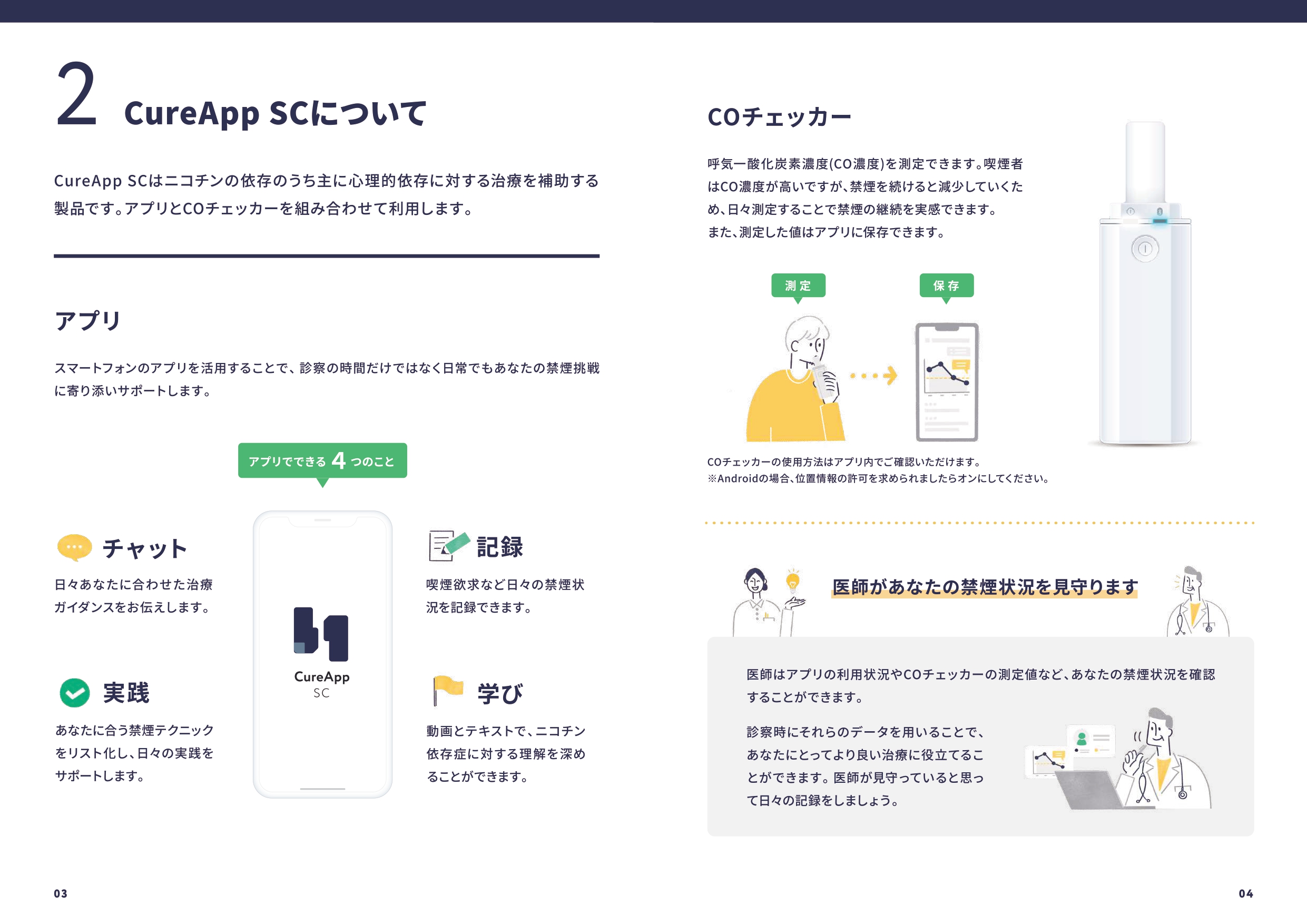Click the COチェッカー section heading

pyautogui.click(x=779, y=117)
